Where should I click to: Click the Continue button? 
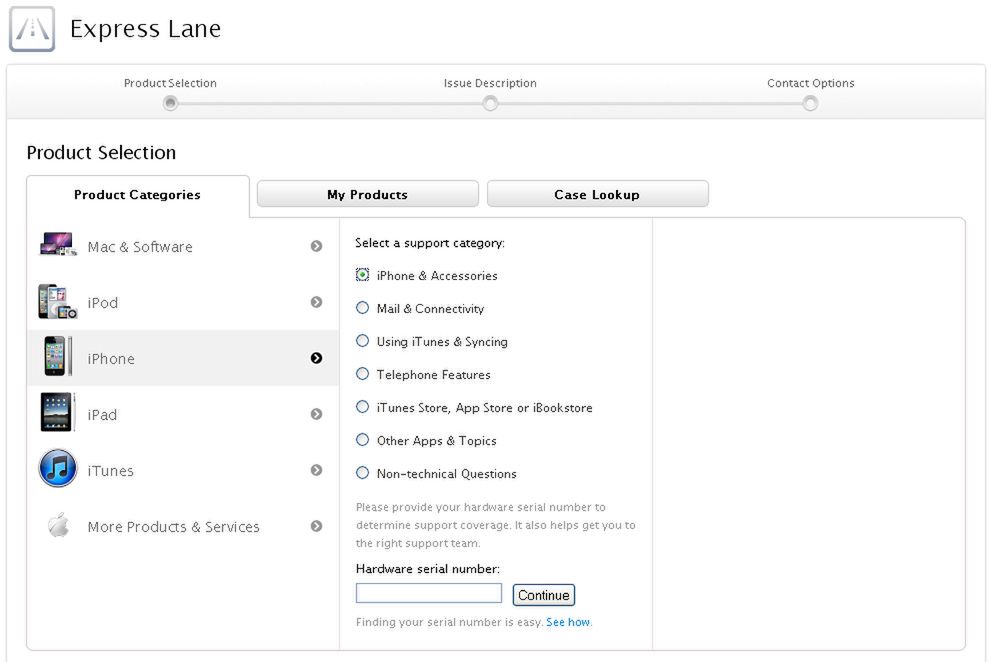coord(543,594)
